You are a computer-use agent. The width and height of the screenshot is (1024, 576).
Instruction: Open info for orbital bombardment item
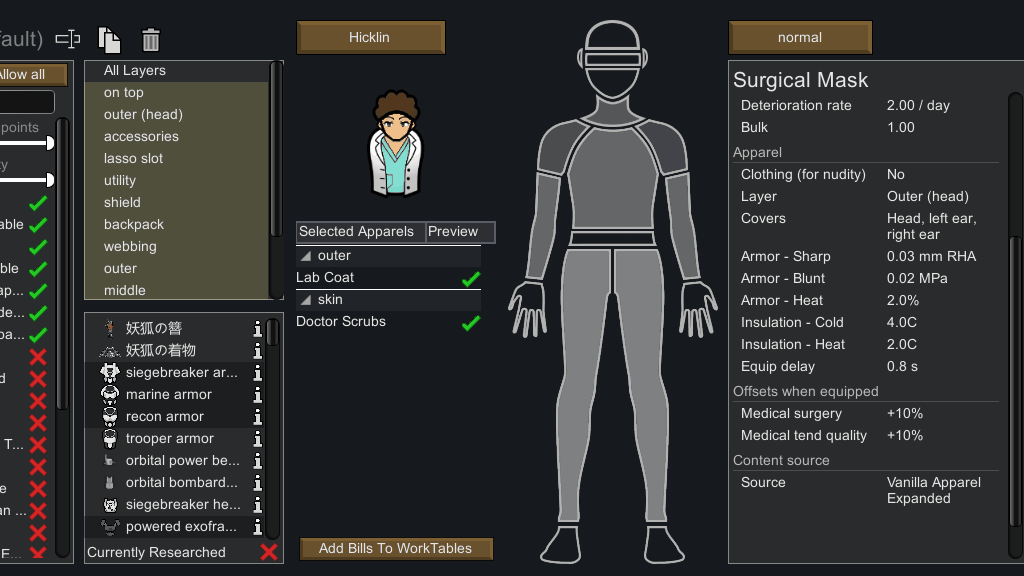click(x=257, y=483)
